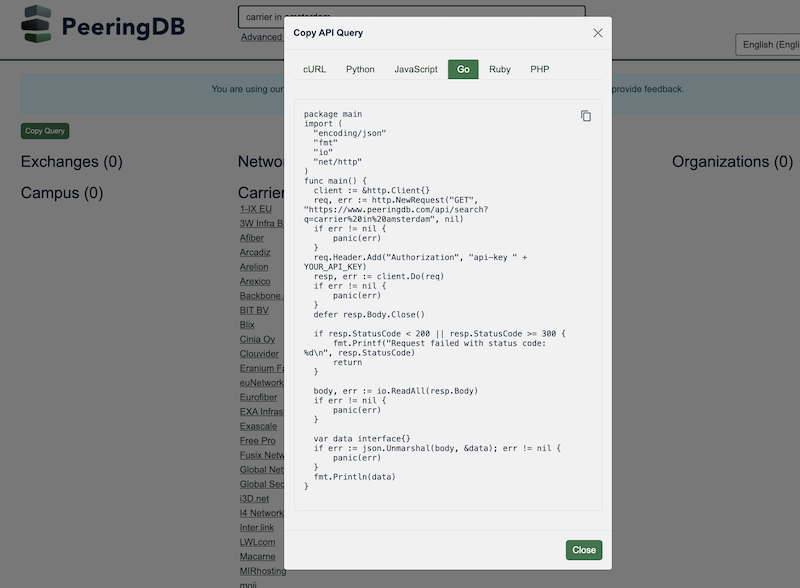Click the Exchanges (0) heading
Viewport: 800px width, 588px height.
click(71, 162)
